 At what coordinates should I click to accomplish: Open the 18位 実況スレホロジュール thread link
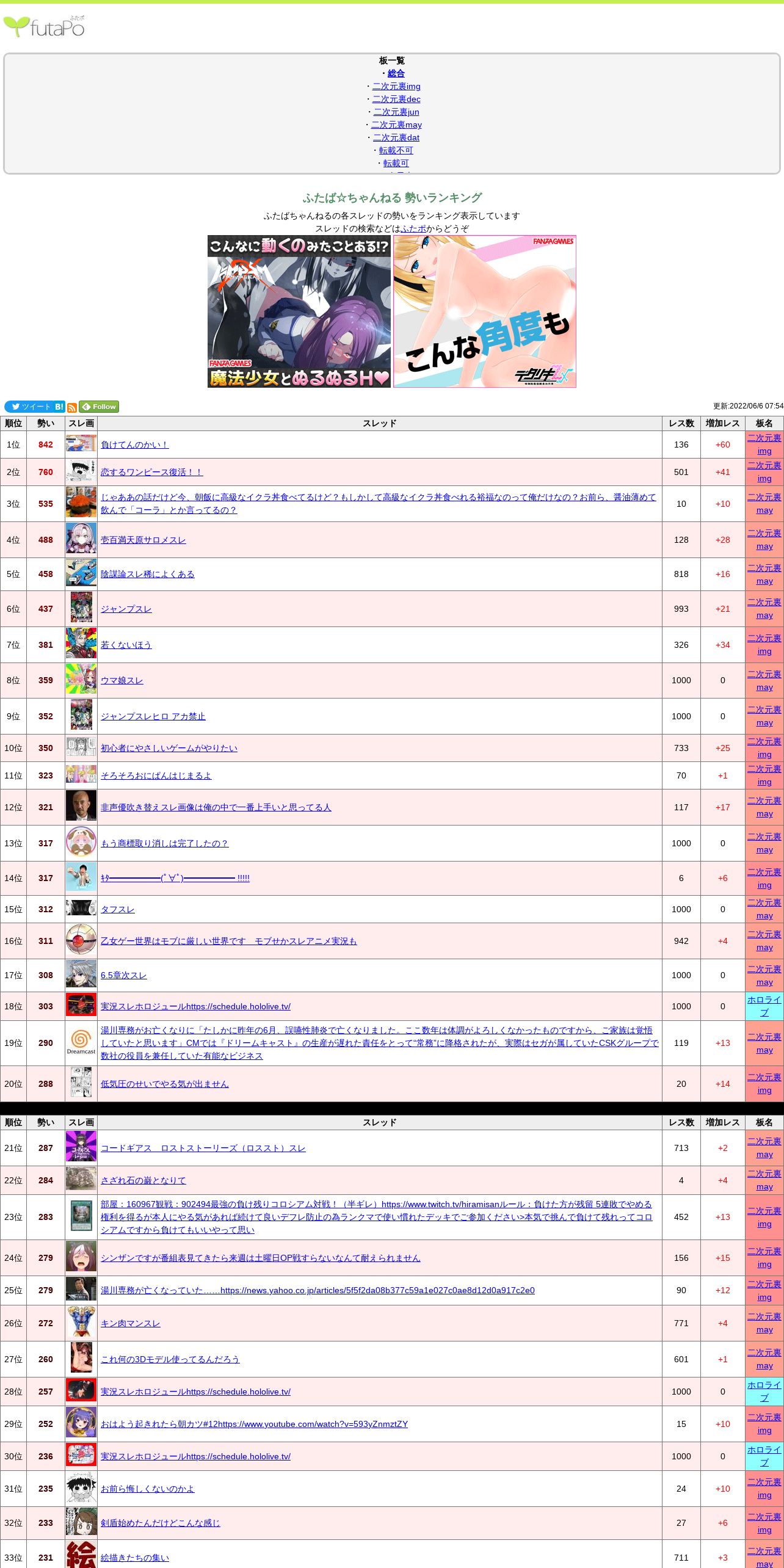pos(195,1006)
